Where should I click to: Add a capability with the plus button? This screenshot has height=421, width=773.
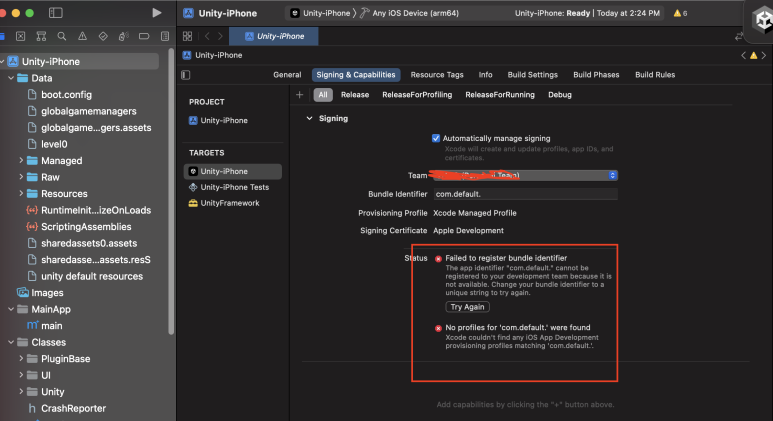point(299,95)
